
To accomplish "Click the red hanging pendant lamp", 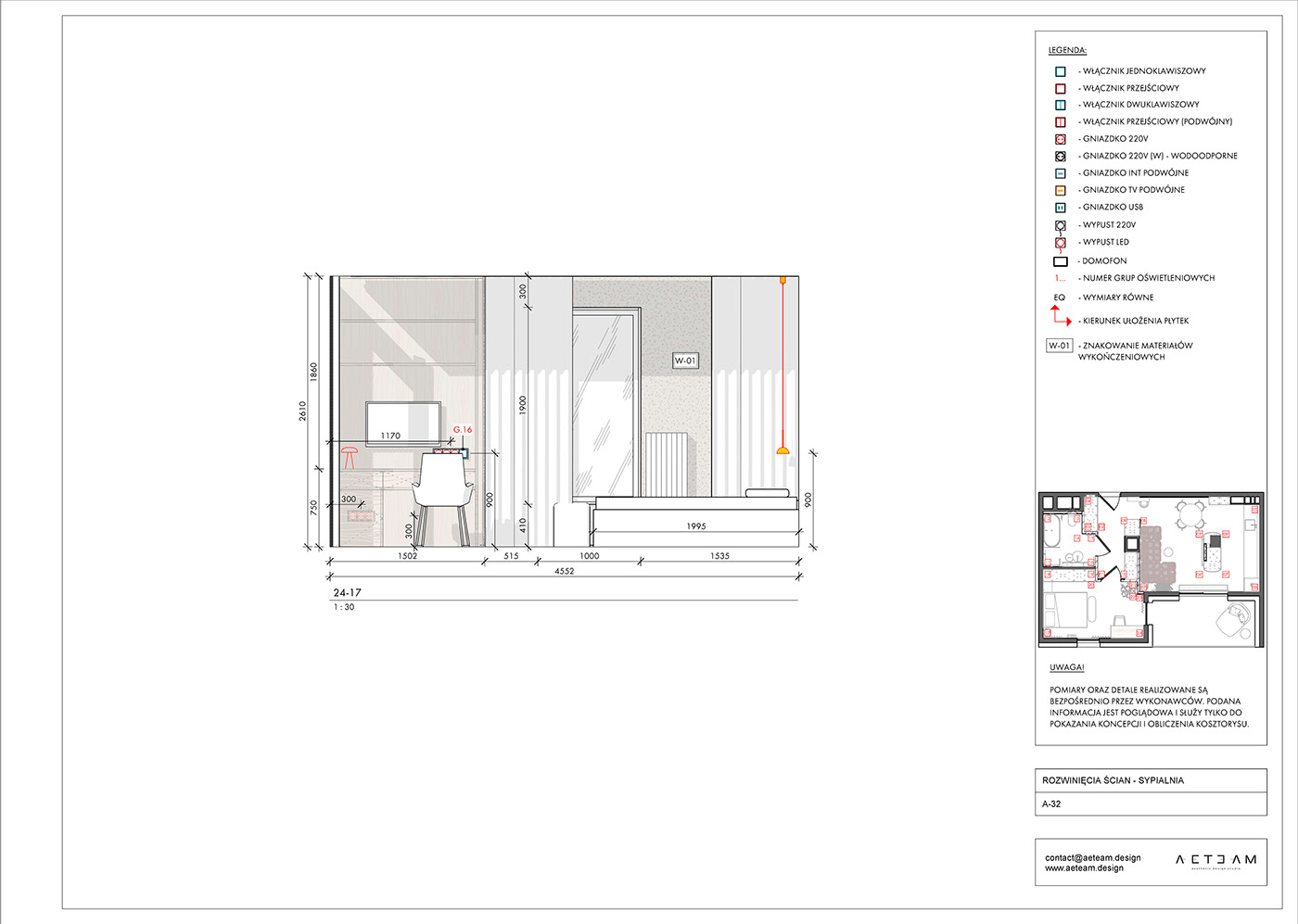I will 783,365.
